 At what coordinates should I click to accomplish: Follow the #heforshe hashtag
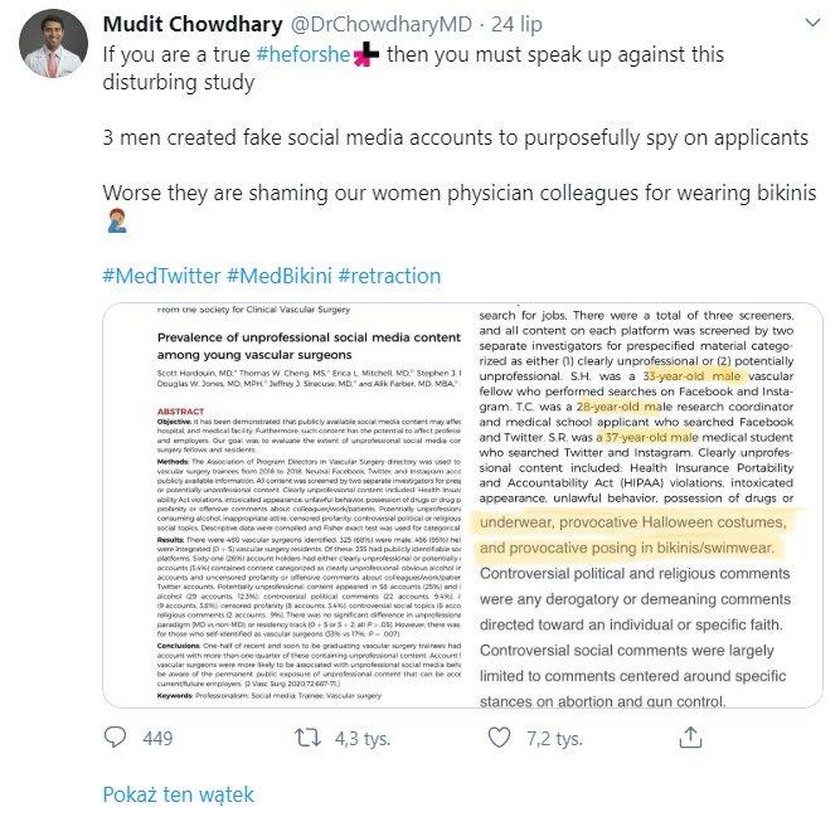tap(303, 55)
